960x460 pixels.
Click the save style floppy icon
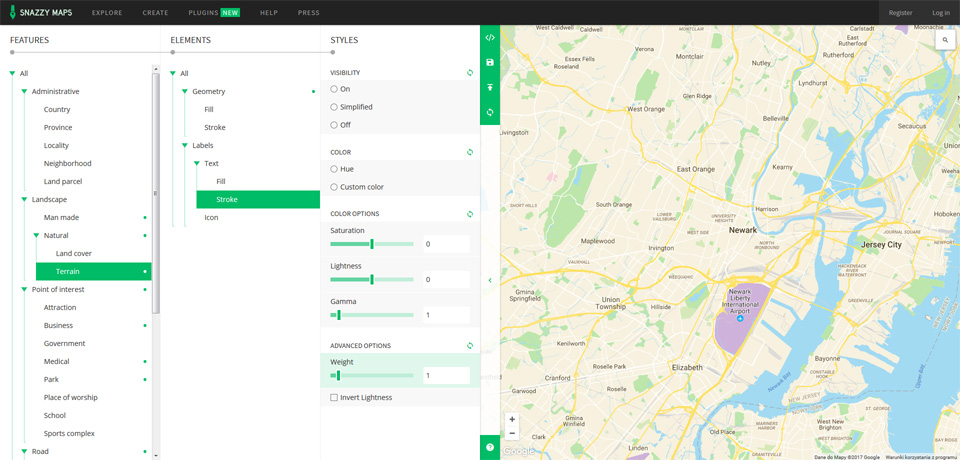[x=490, y=62]
